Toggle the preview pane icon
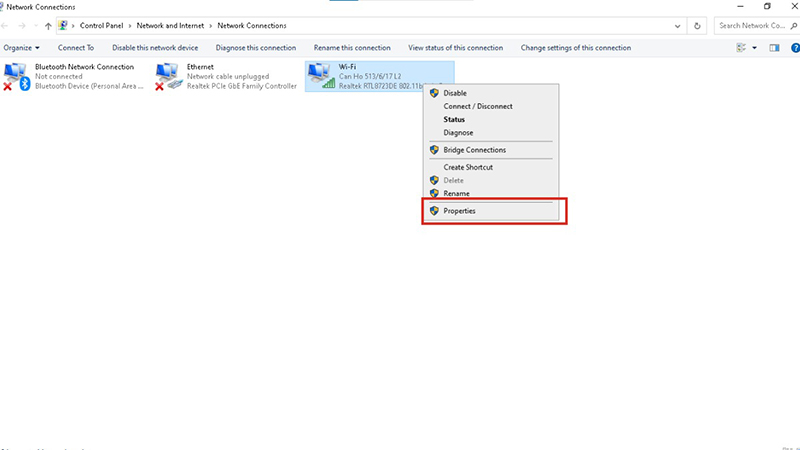This screenshot has height=450, width=800. tap(774, 47)
